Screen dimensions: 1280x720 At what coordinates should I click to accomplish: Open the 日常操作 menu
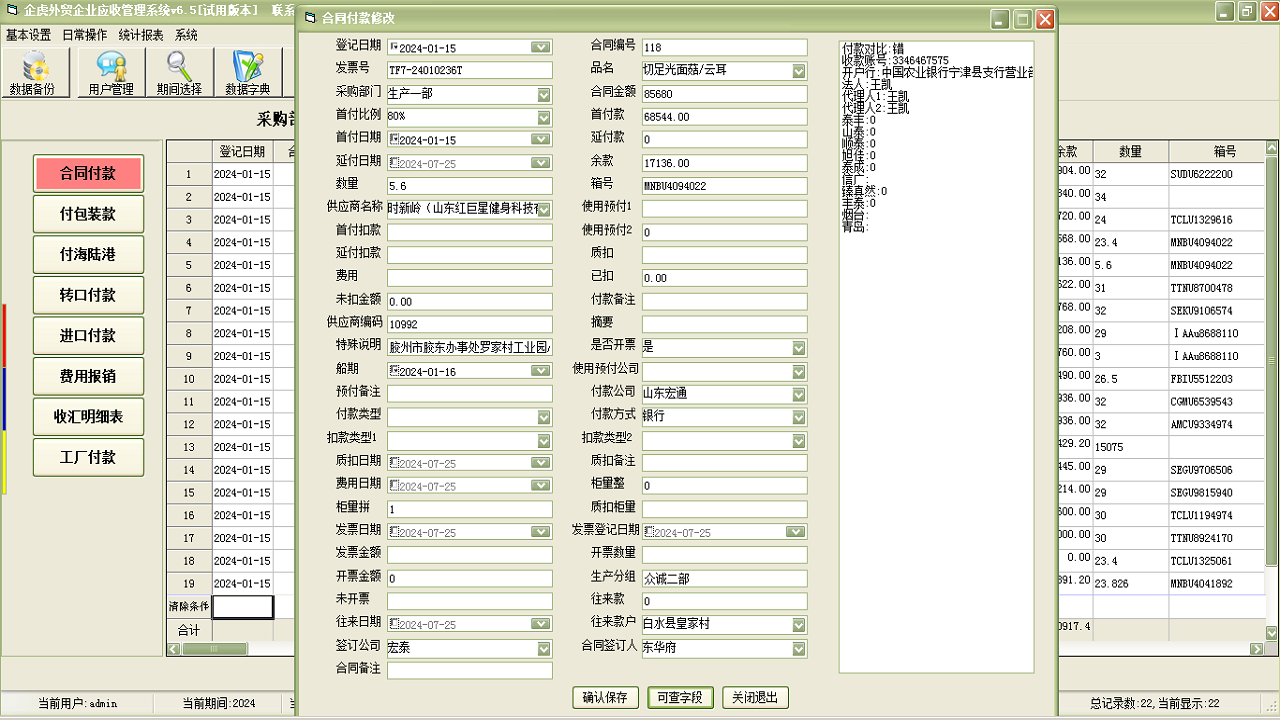pos(84,34)
